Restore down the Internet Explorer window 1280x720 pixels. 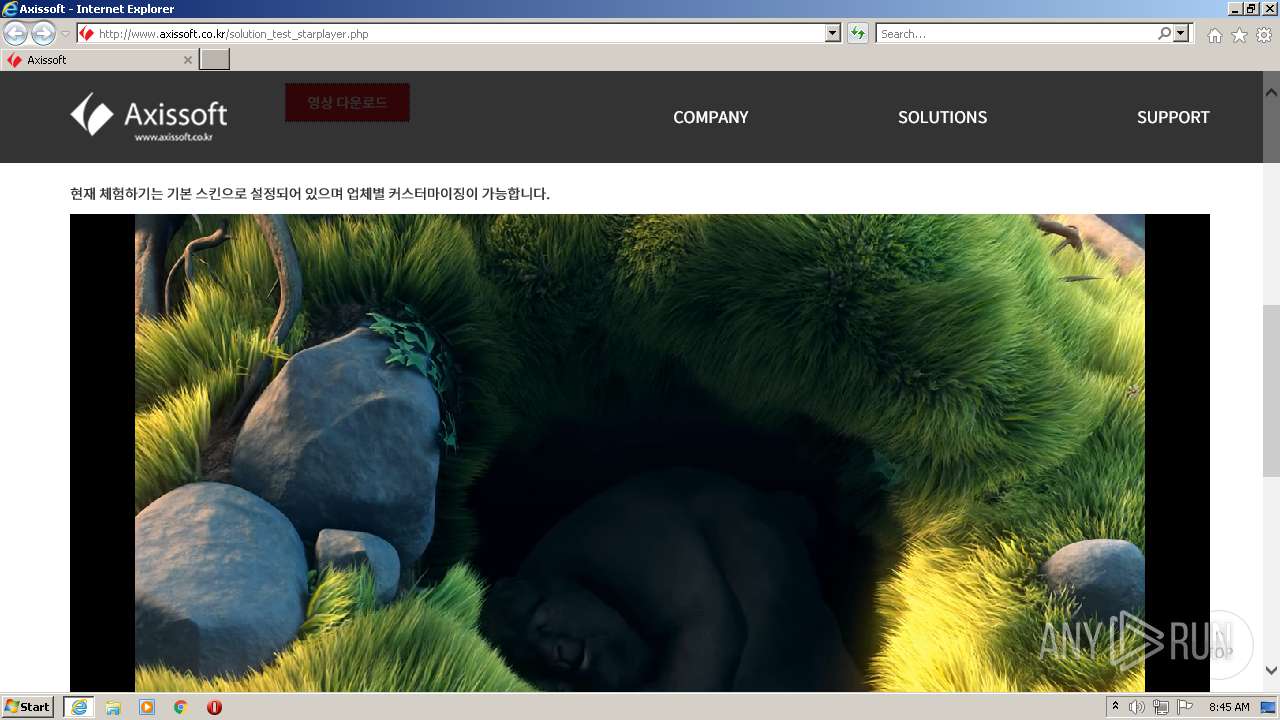[1252, 8]
